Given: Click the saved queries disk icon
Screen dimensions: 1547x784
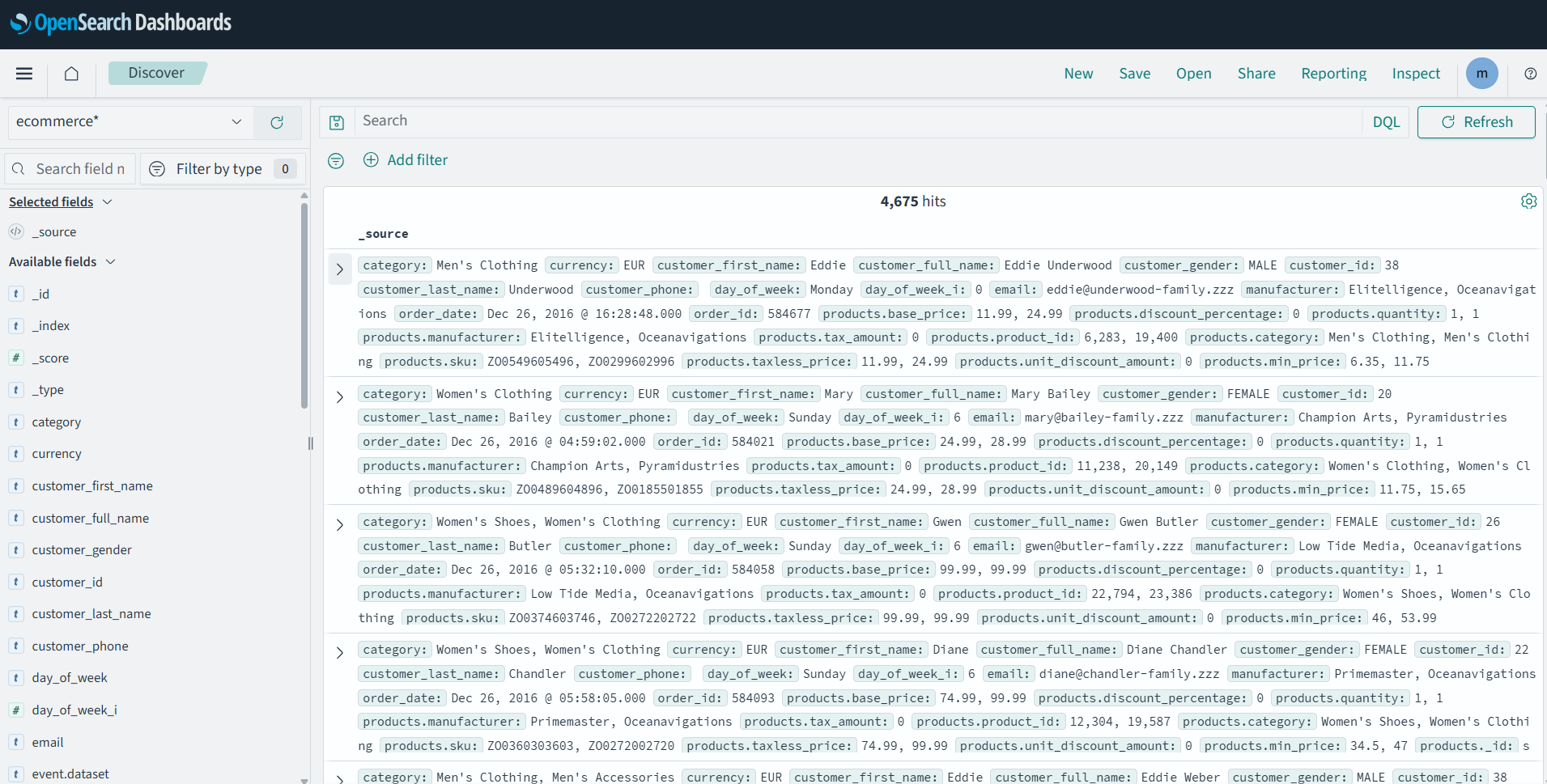Looking at the screenshot, I should 337,122.
